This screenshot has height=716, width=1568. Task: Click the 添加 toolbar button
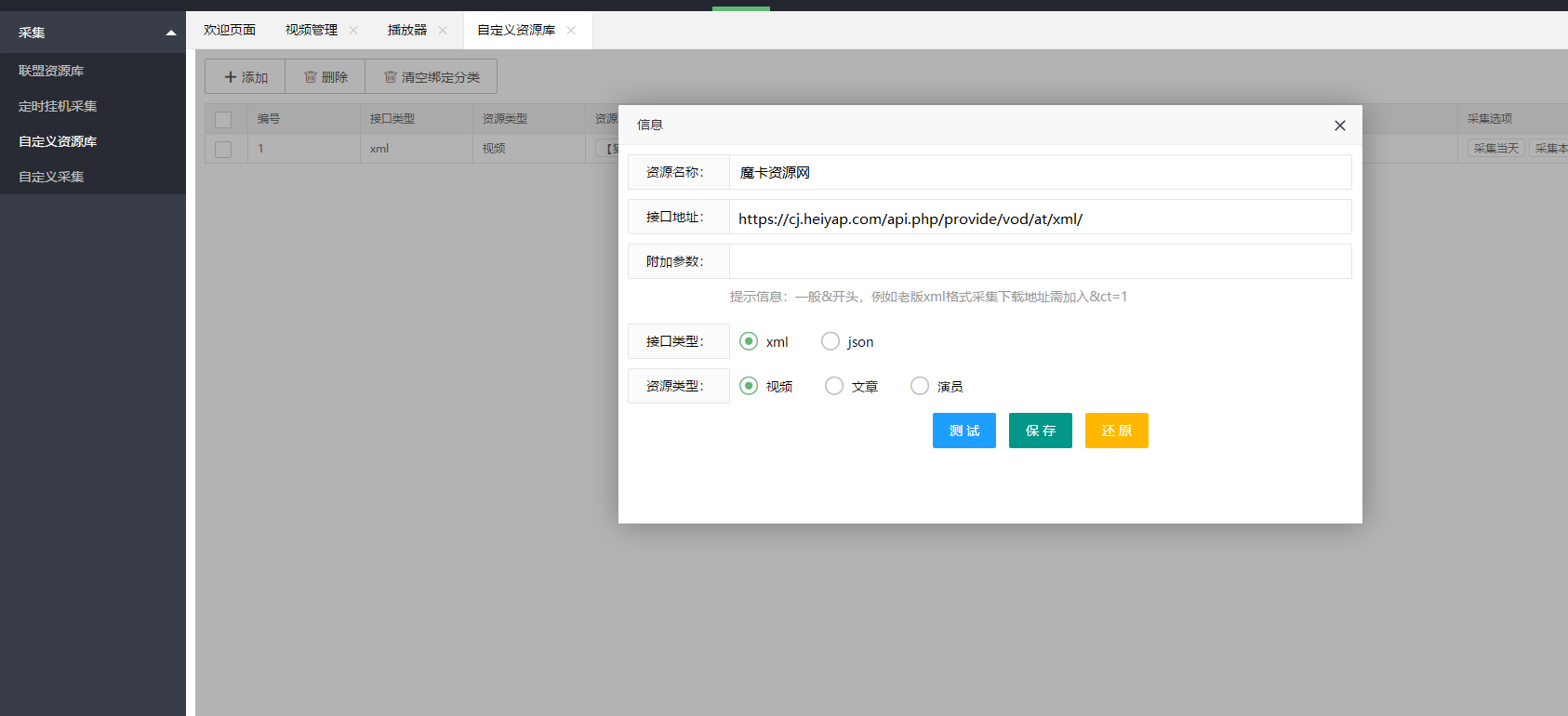246,76
